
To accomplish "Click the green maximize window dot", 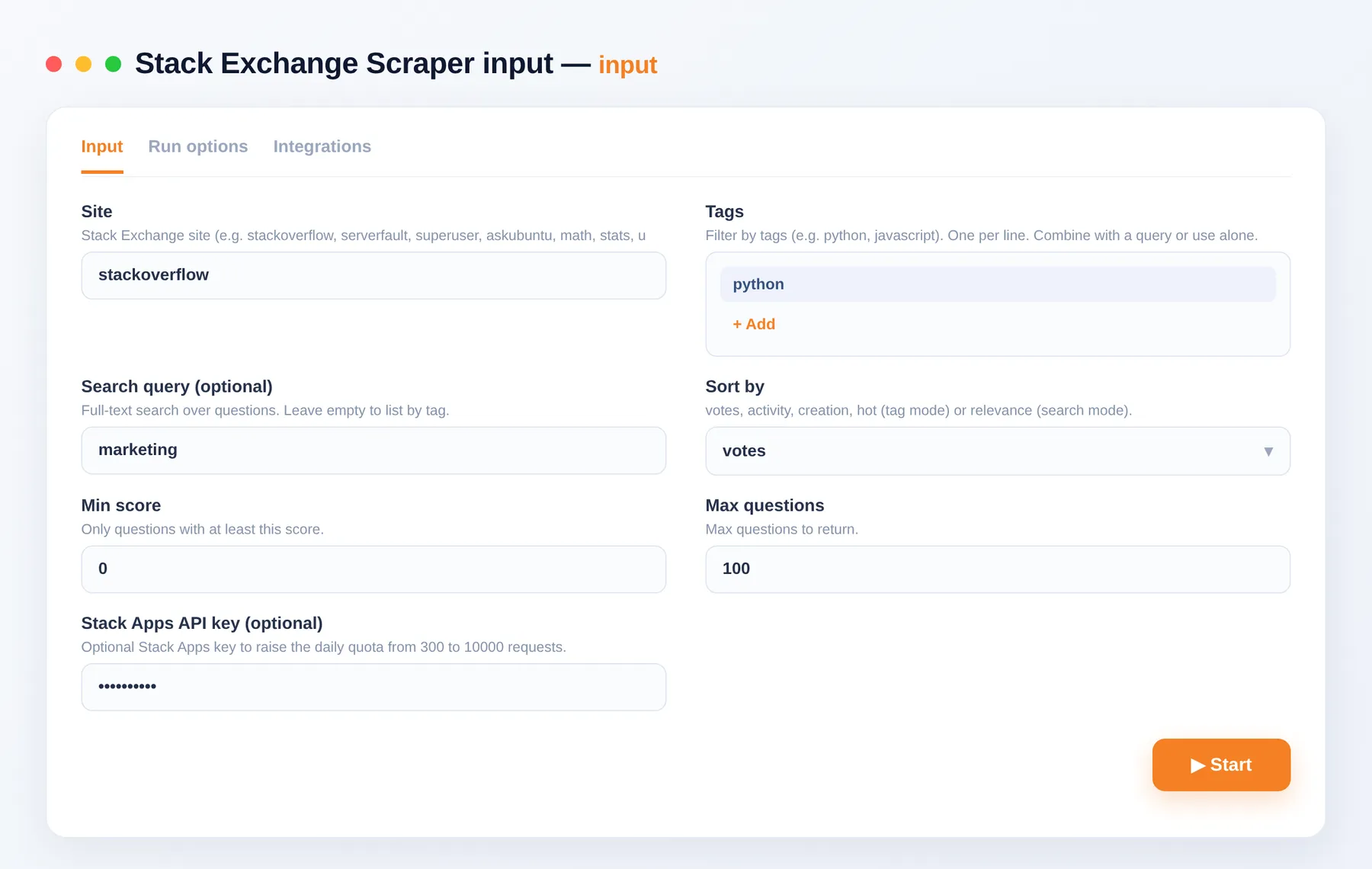I will (113, 64).
